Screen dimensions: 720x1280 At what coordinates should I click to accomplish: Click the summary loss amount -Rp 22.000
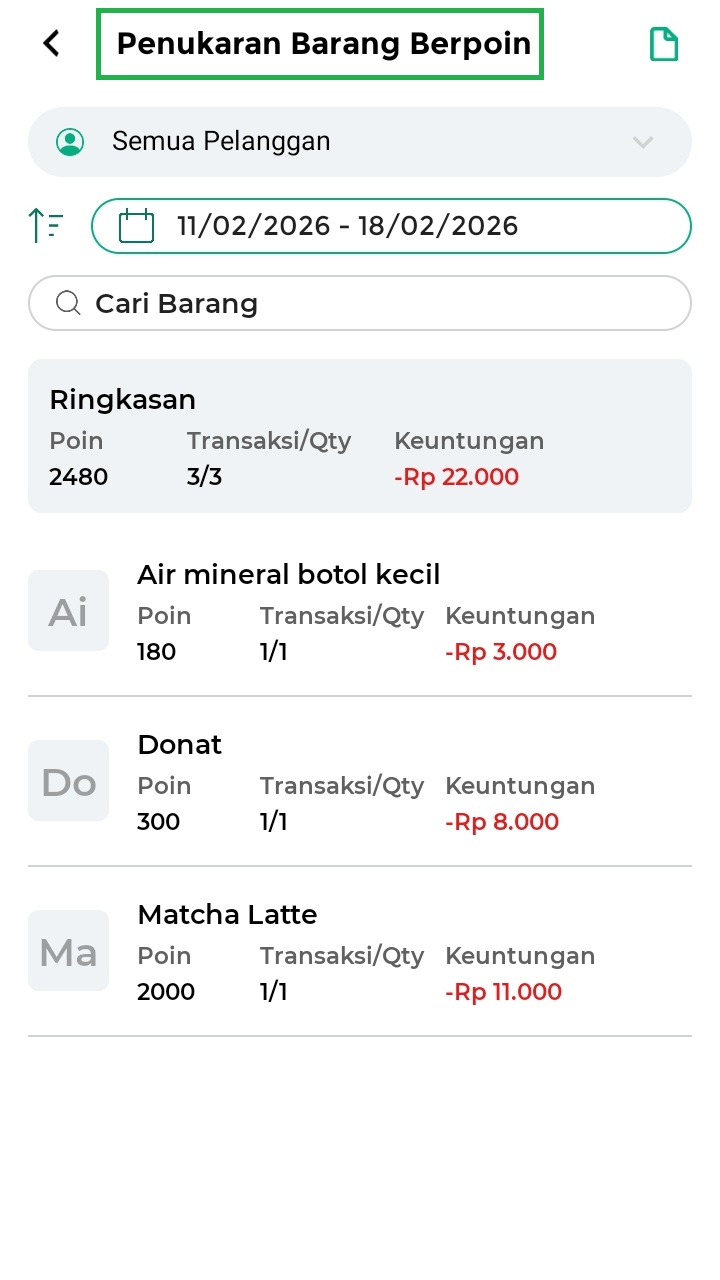tap(456, 477)
